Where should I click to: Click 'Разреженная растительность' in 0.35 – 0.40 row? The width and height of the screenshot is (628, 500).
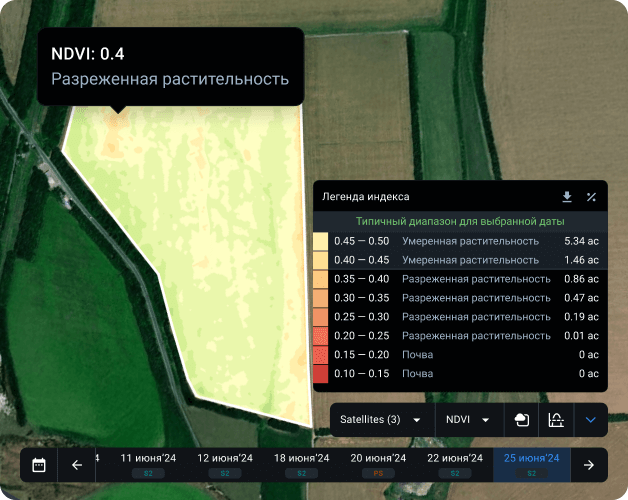pyautogui.click(x=476, y=279)
